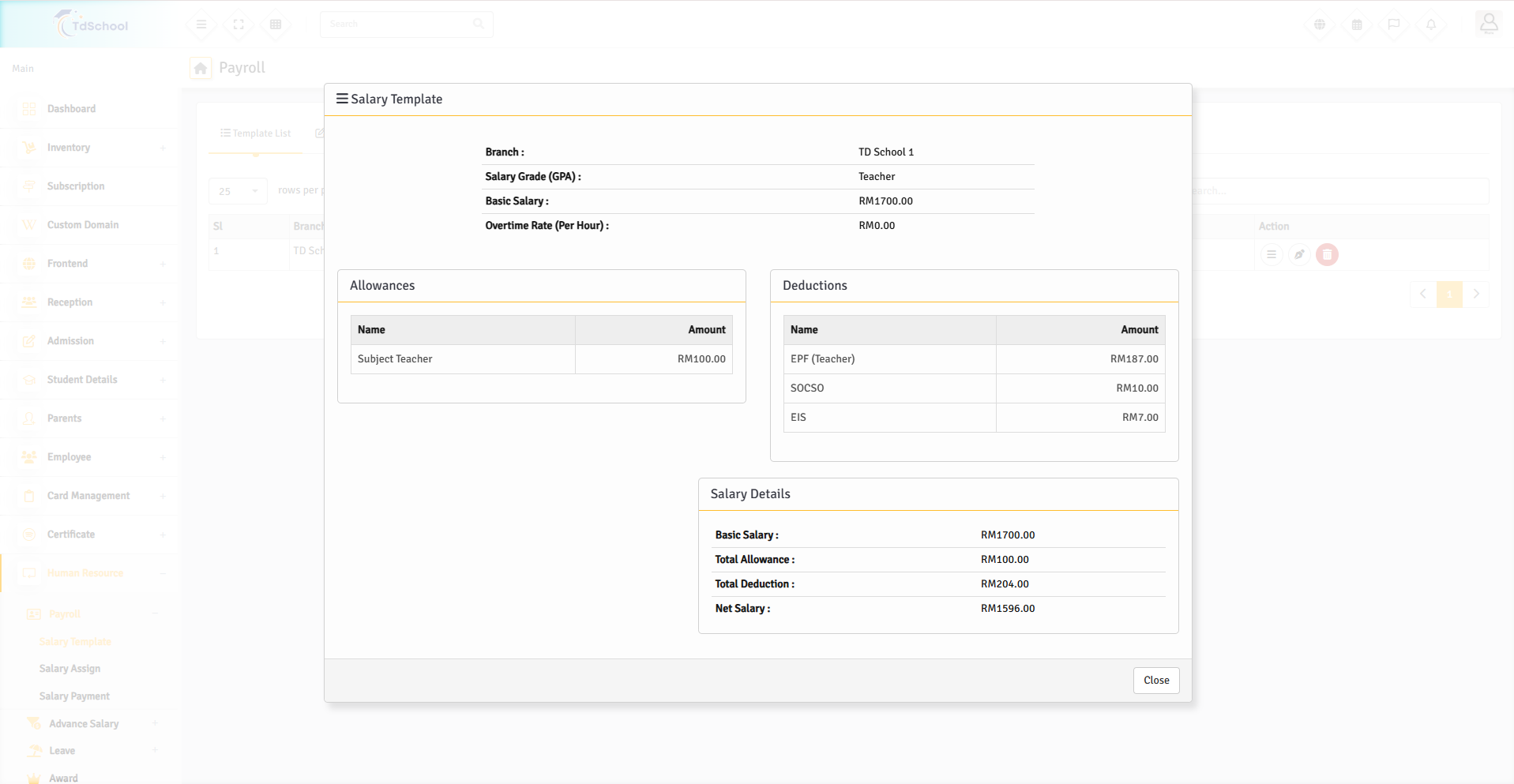Screen dimensions: 1514x784
Task: Click the red delete trash icon
Action: click(1327, 254)
